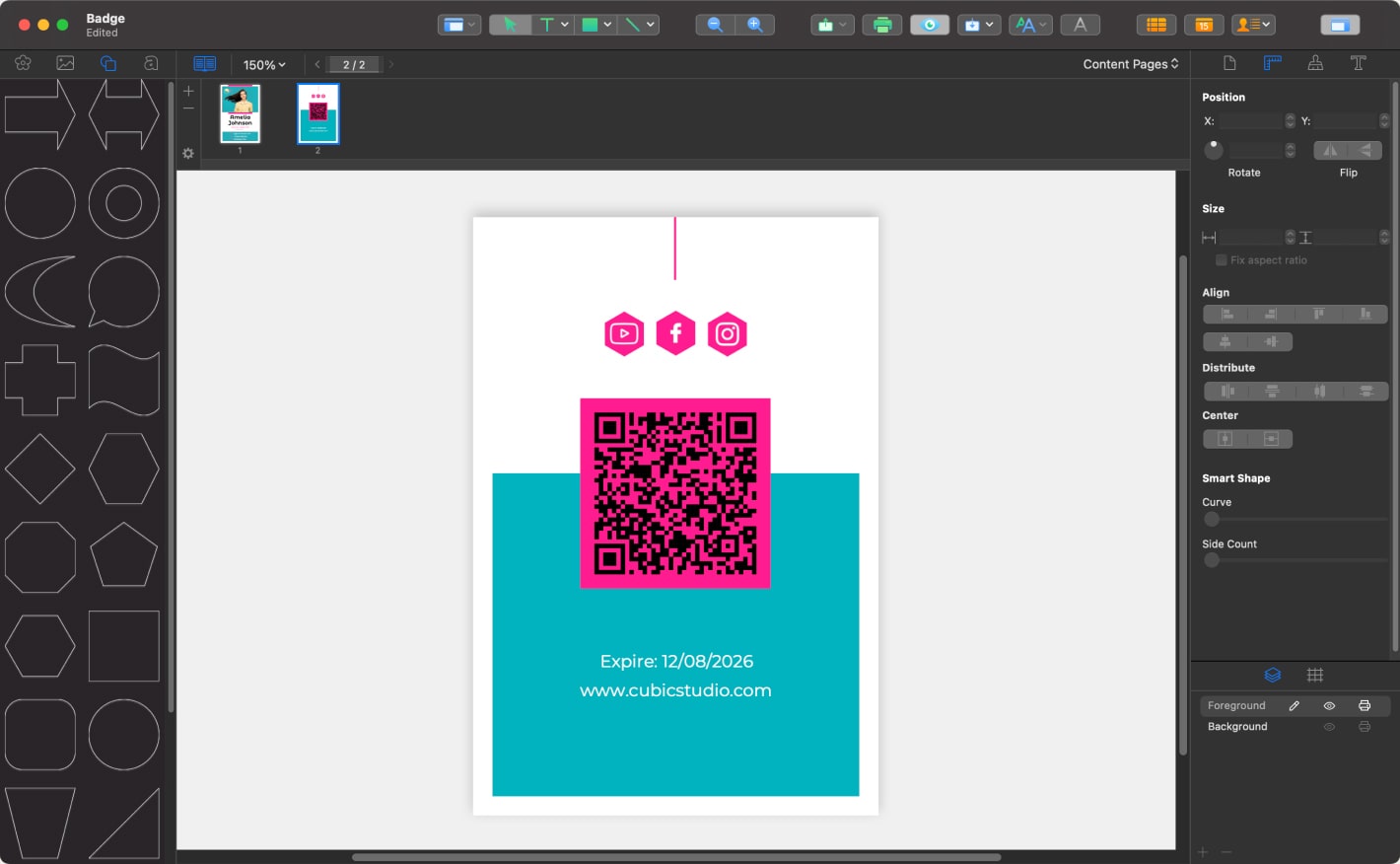The height and width of the screenshot is (864, 1400).
Task: Go to previous page arrow
Action: click(317, 64)
